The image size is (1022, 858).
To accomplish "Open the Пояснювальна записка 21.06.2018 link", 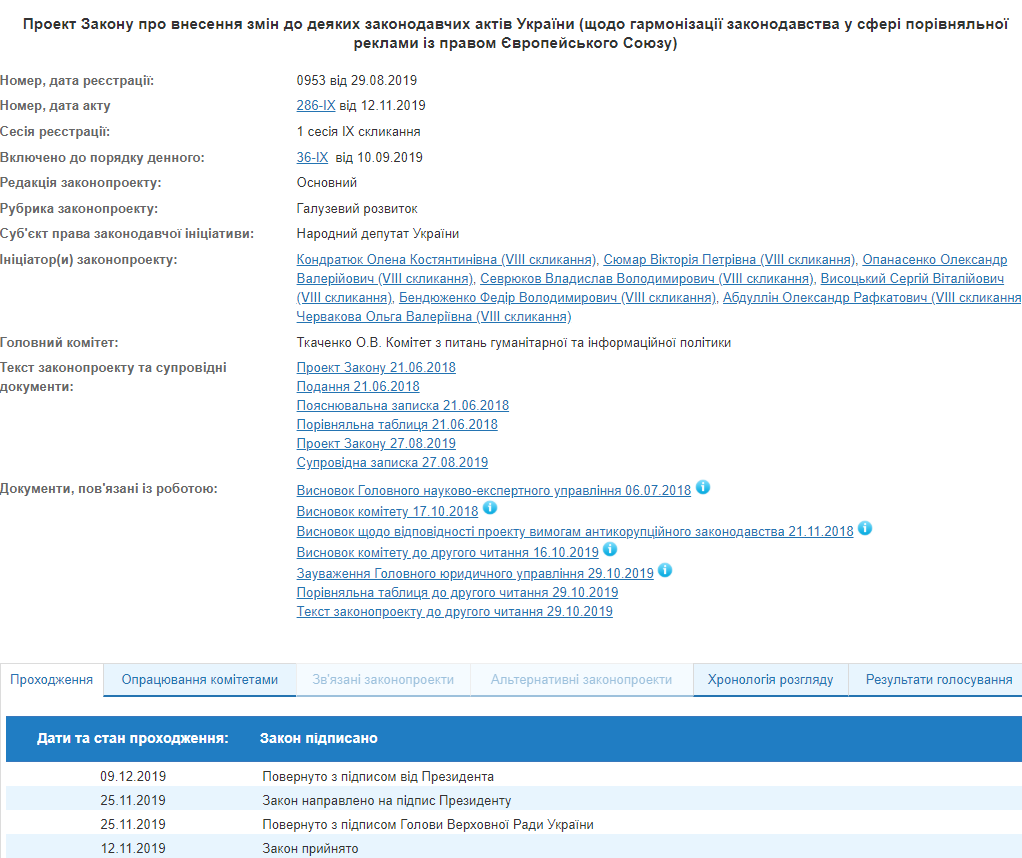I will pos(401,404).
